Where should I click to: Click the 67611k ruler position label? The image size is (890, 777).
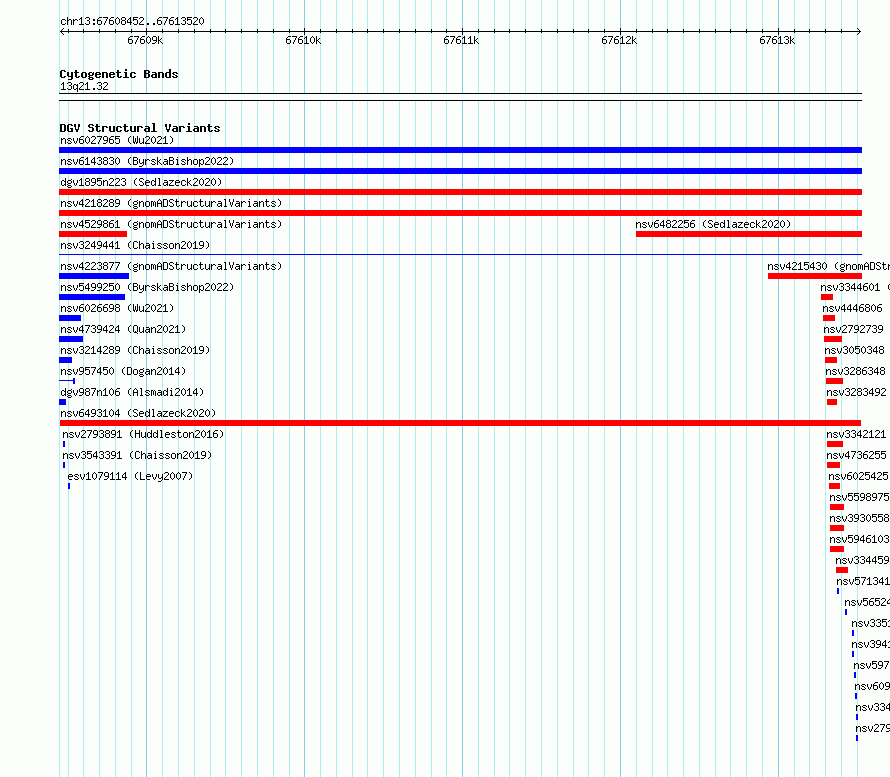461,40
